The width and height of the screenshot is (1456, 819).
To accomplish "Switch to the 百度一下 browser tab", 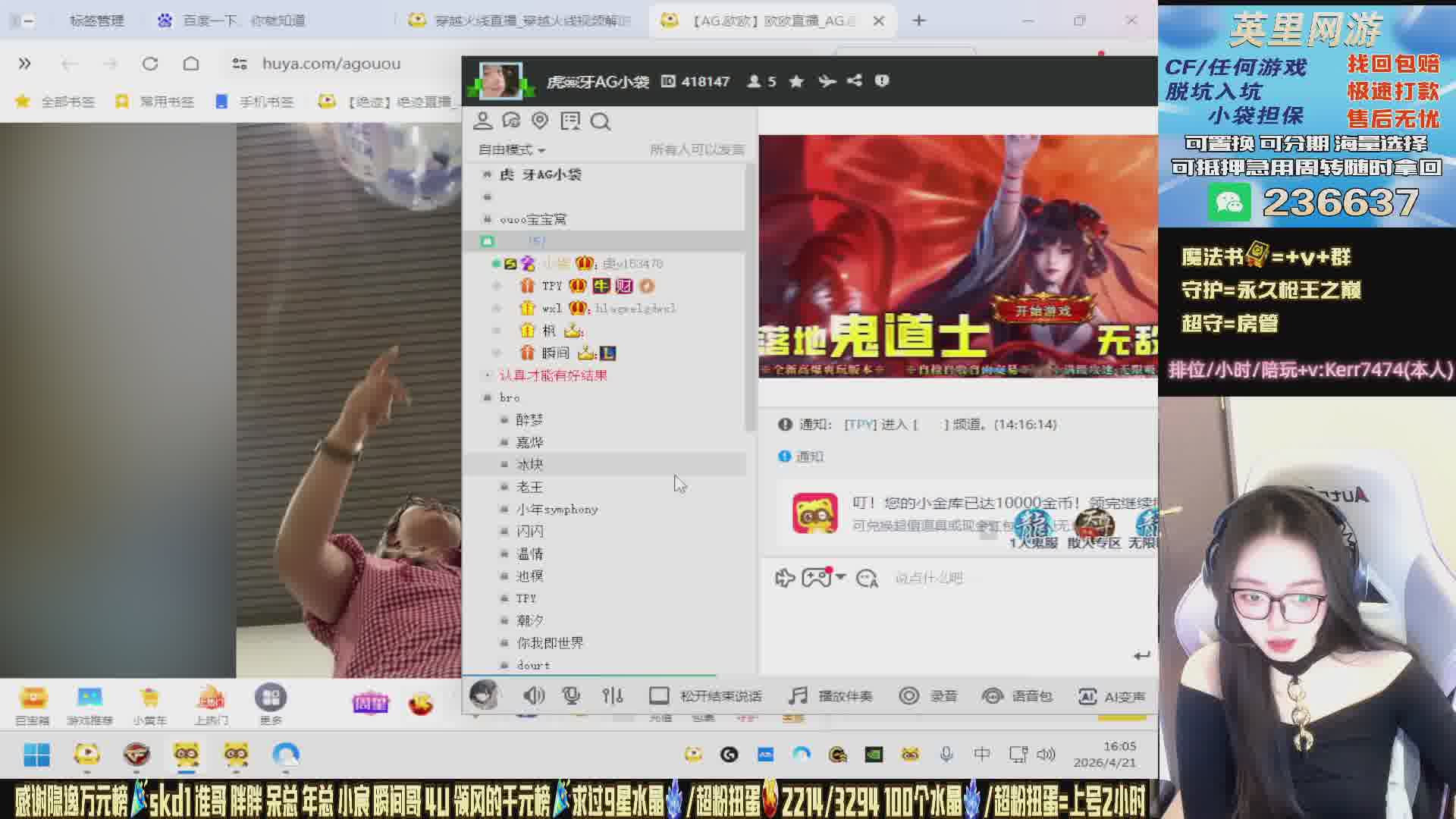I will coord(244,20).
